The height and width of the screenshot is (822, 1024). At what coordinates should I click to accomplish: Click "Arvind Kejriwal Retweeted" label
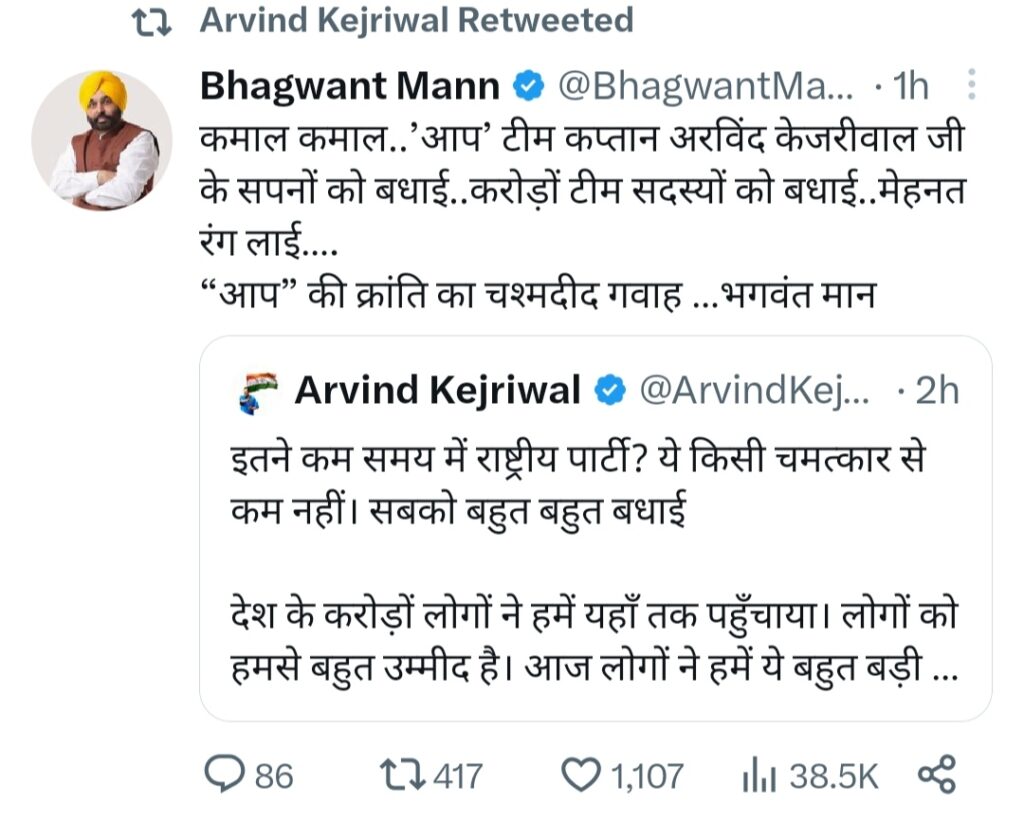click(x=416, y=21)
